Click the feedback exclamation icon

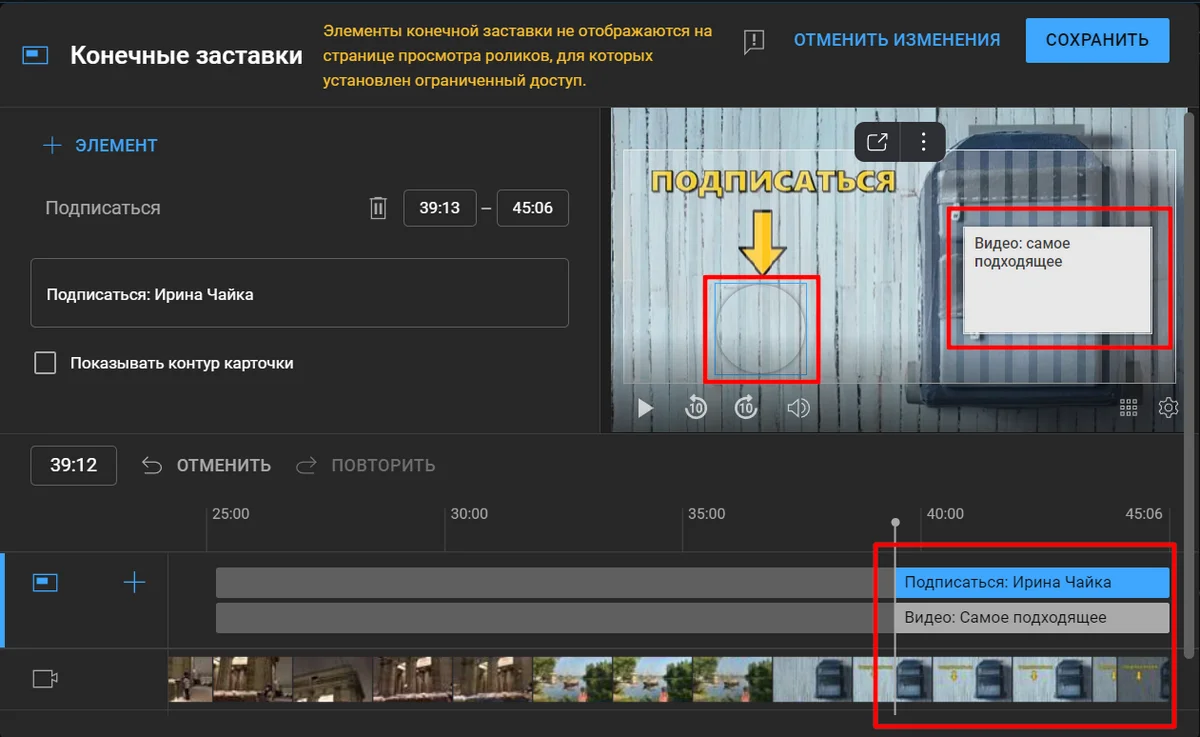pyautogui.click(x=754, y=41)
